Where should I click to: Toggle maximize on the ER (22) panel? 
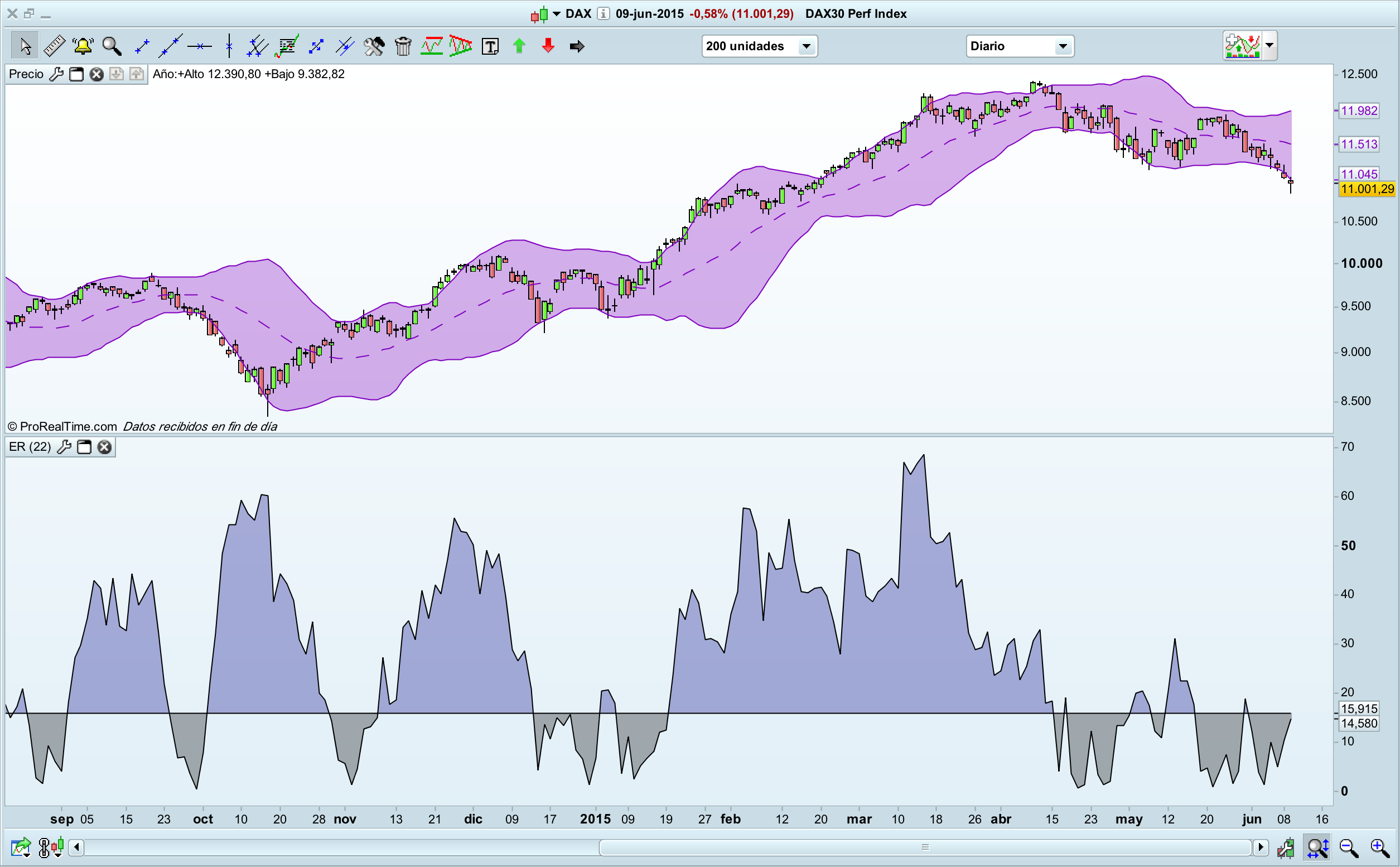[x=84, y=447]
